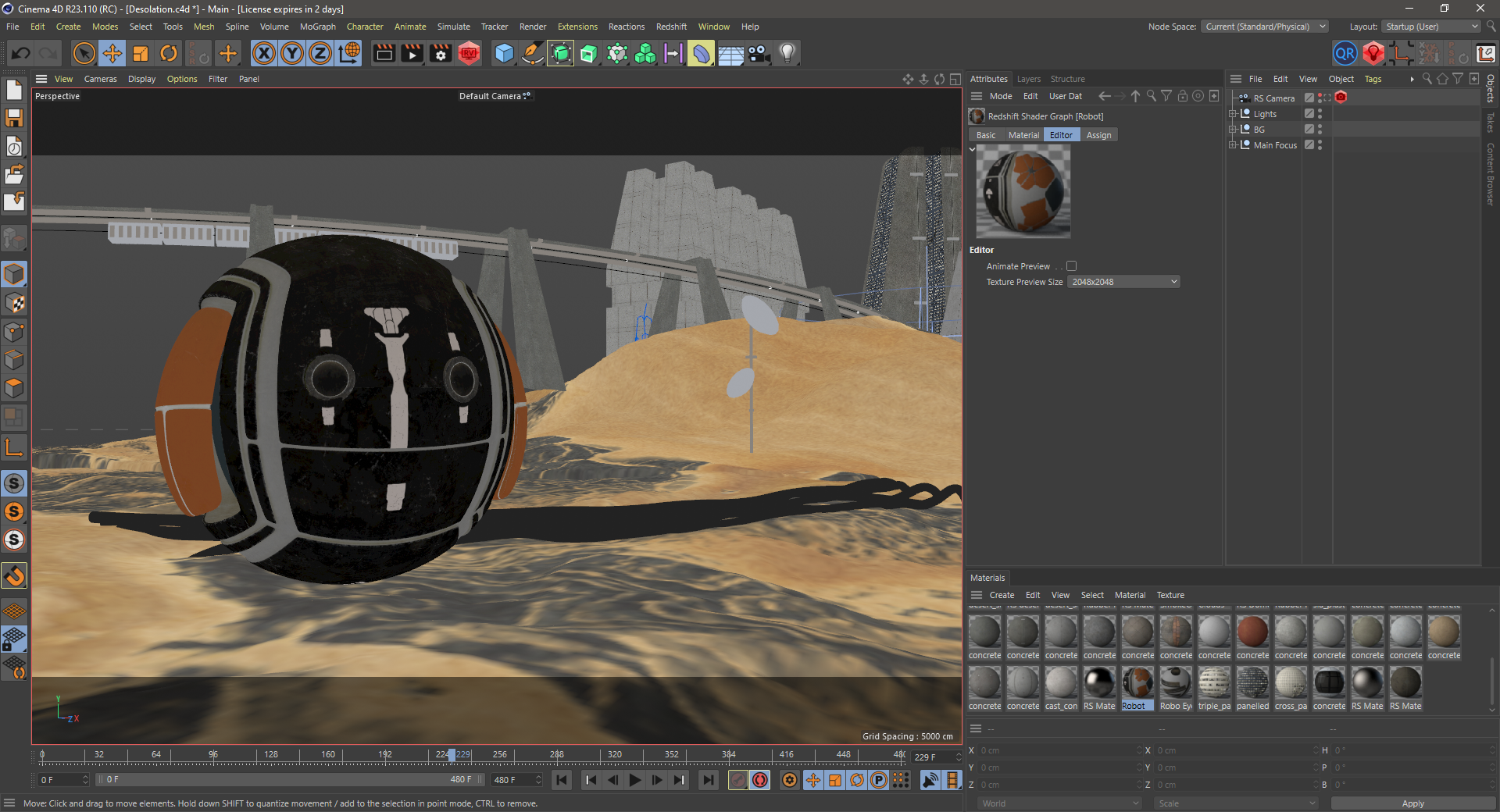The image size is (1500, 812).
Task: Open the Assign tab in attributes
Action: (x=1098, y=135)
